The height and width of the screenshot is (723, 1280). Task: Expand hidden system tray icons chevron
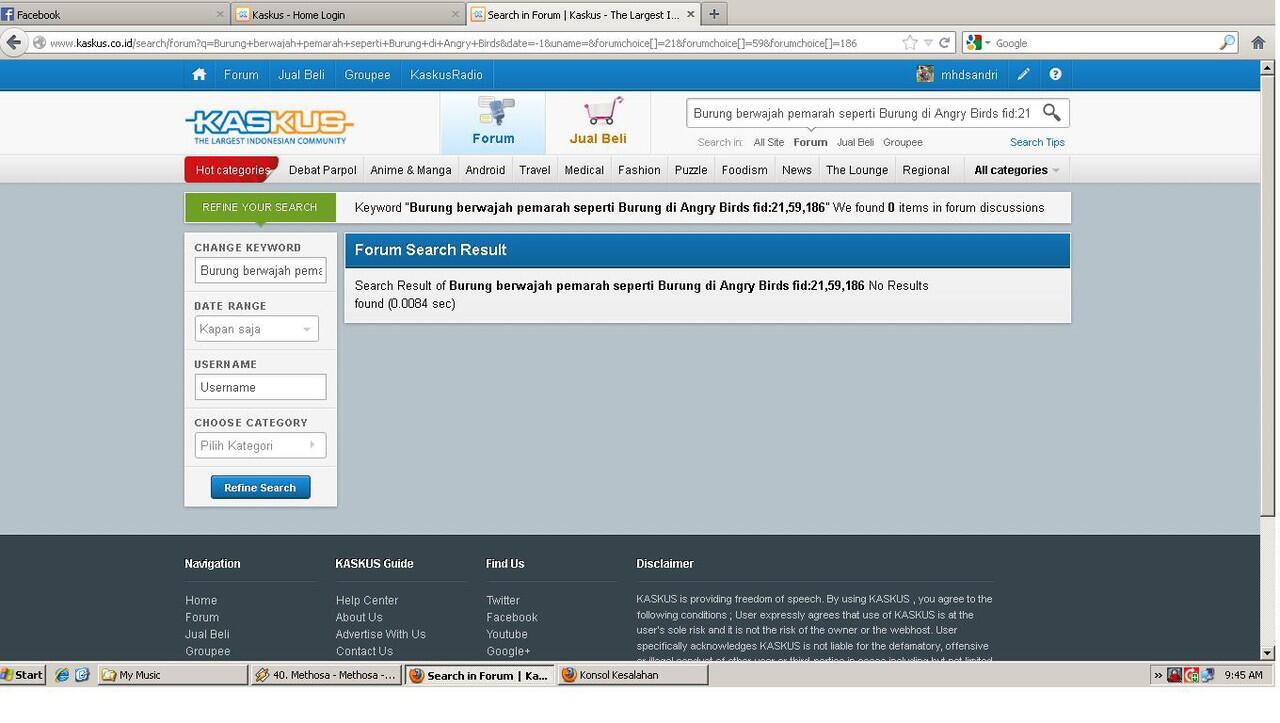click(1158, 675)
